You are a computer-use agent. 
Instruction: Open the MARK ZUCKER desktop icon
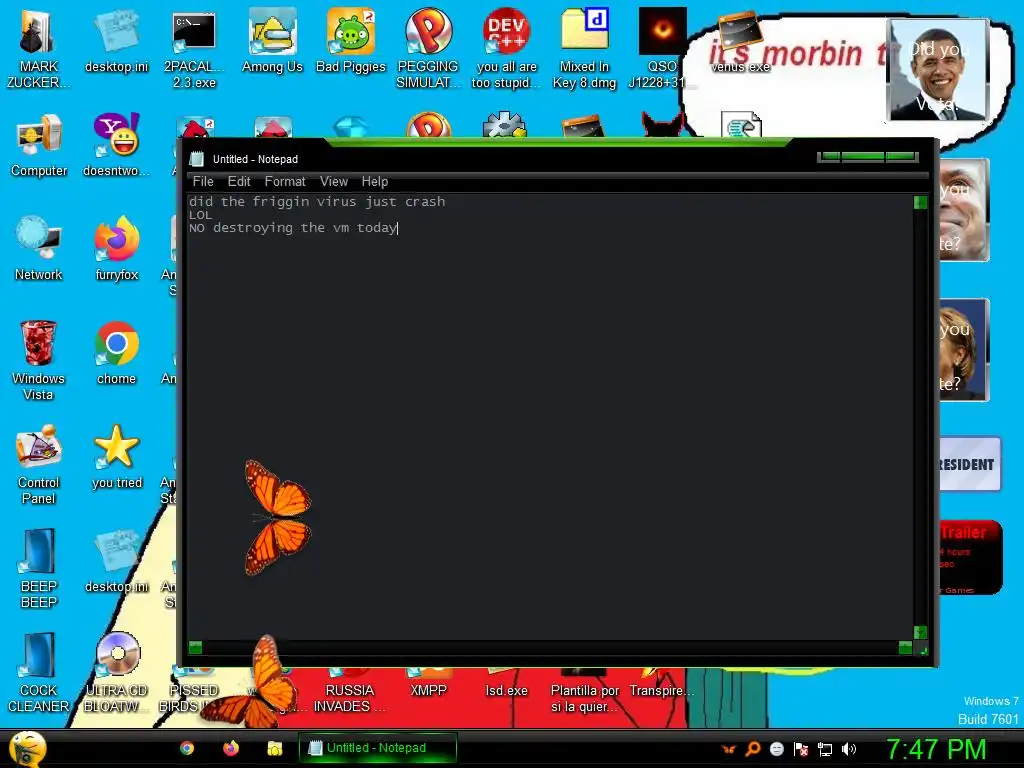(x=38, y=48)
